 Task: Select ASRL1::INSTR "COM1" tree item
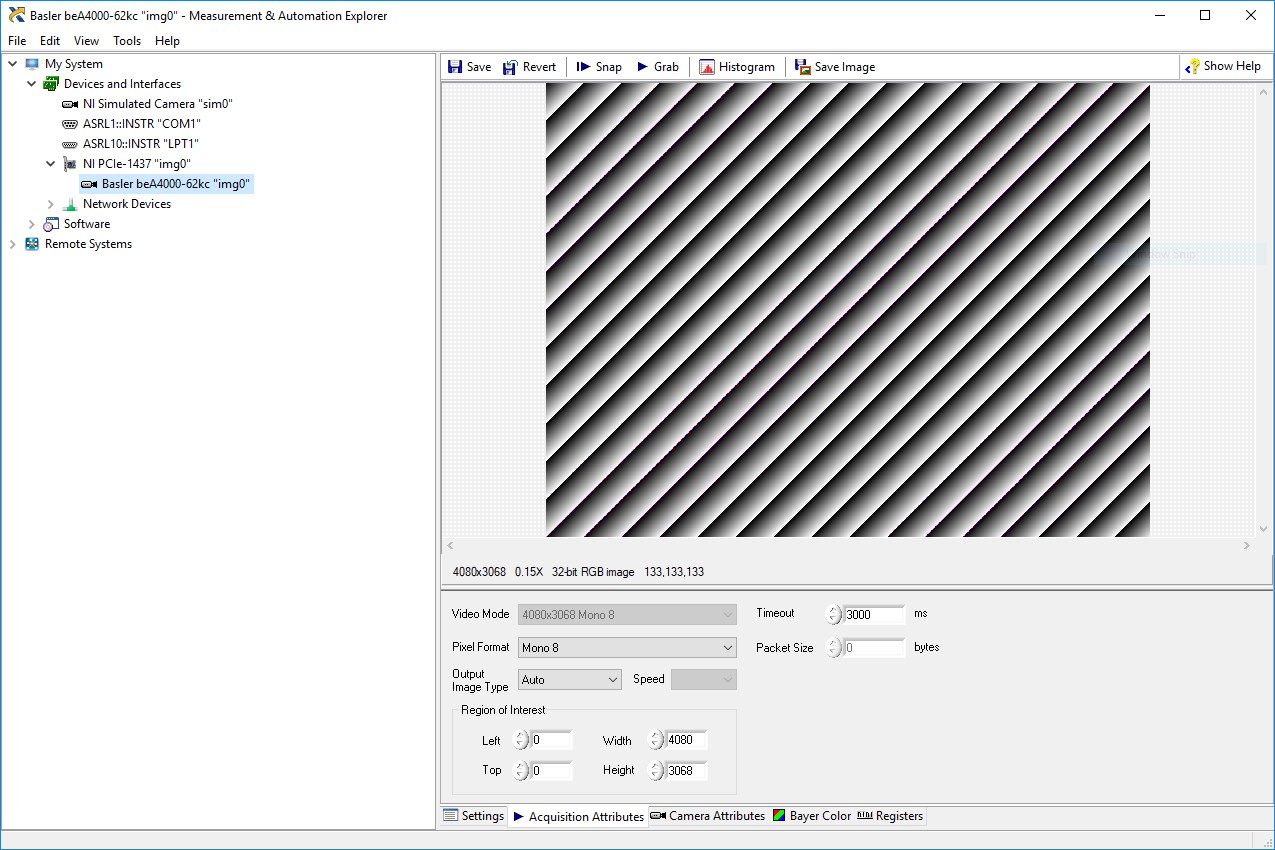coord(142,124)
